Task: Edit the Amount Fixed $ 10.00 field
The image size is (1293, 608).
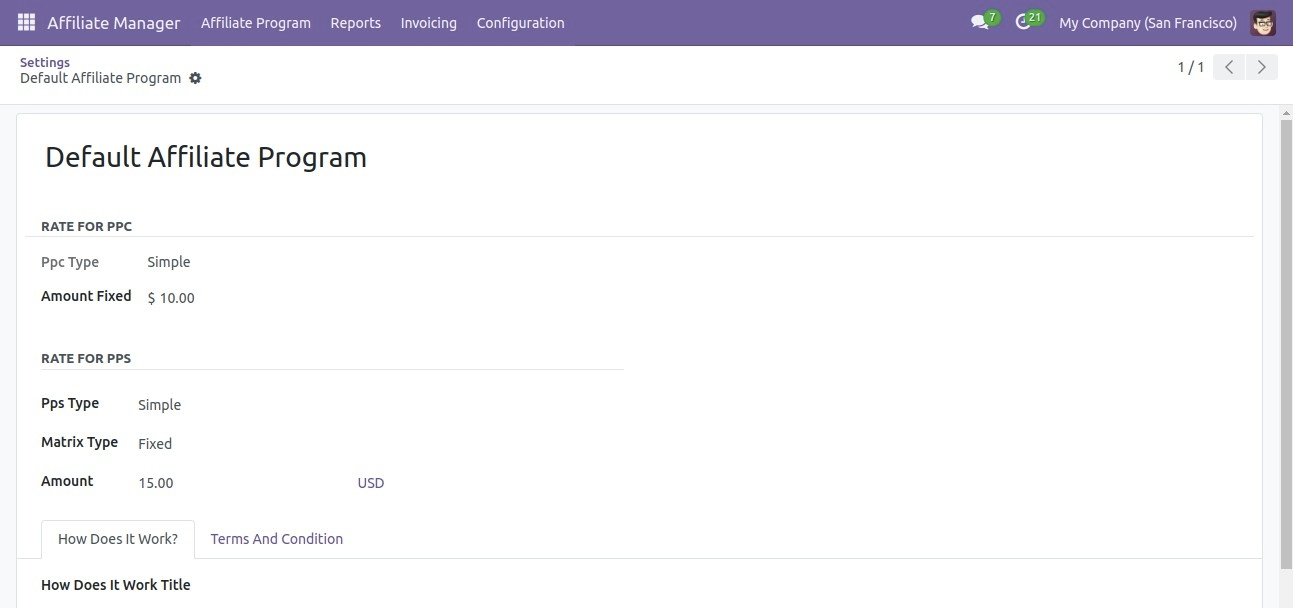Action: pyautogui.click(x=171, y=297)
